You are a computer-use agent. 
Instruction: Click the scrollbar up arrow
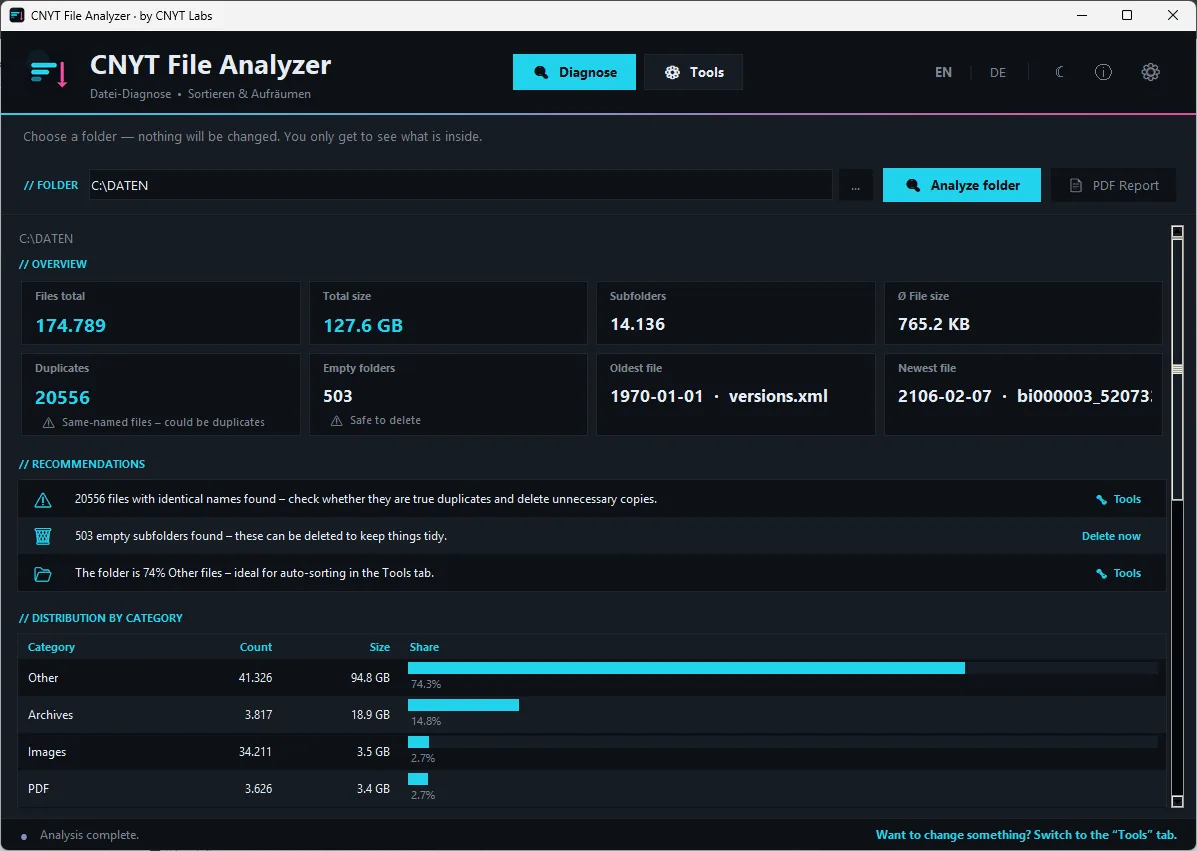pyautogui.click(x=1177, y=231)
